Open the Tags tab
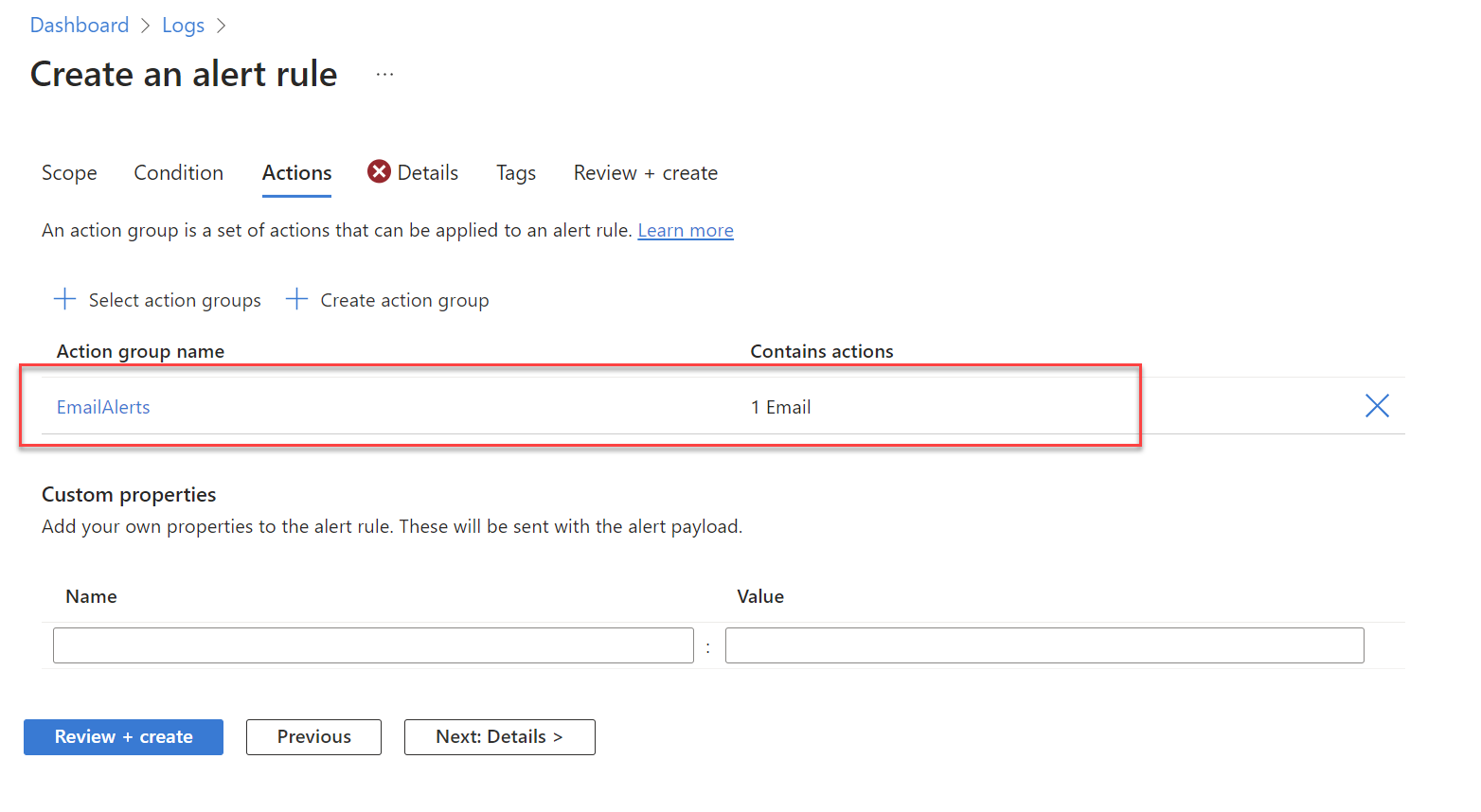The width and height of the screenshot is (1481, 812). [516, 172]
